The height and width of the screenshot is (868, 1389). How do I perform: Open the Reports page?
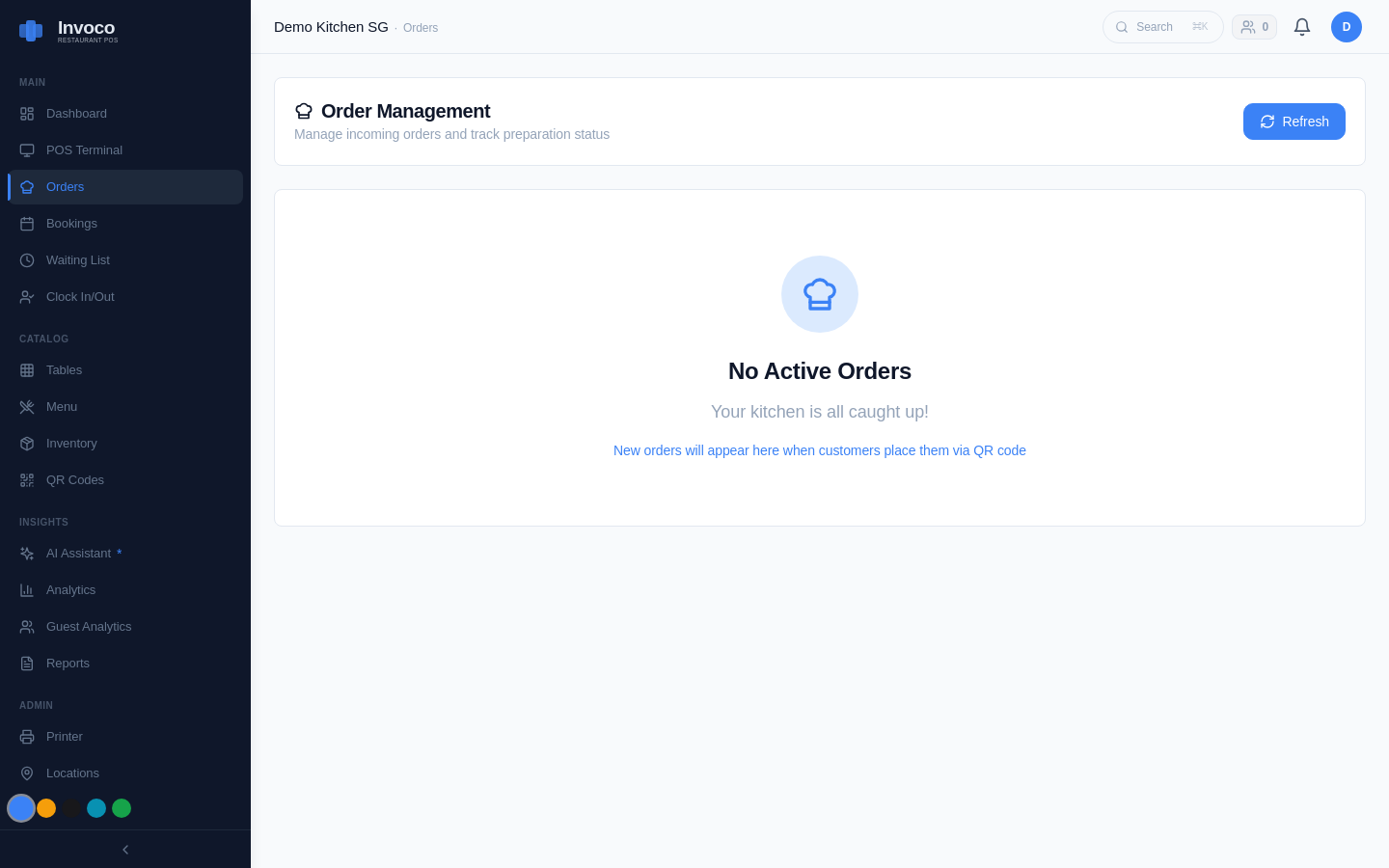tap(68, 663)
